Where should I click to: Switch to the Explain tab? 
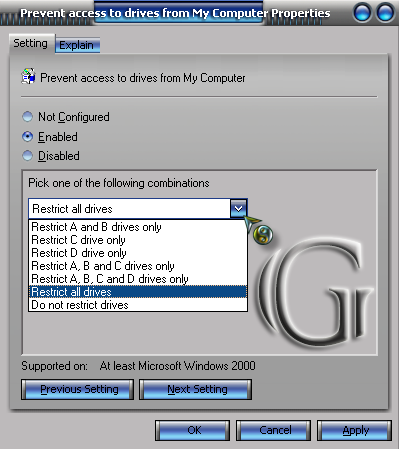77,45
